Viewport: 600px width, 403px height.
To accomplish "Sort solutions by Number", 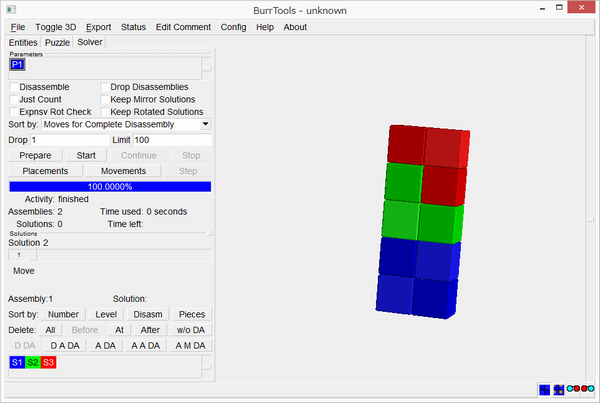I will [x=63, y=314].
